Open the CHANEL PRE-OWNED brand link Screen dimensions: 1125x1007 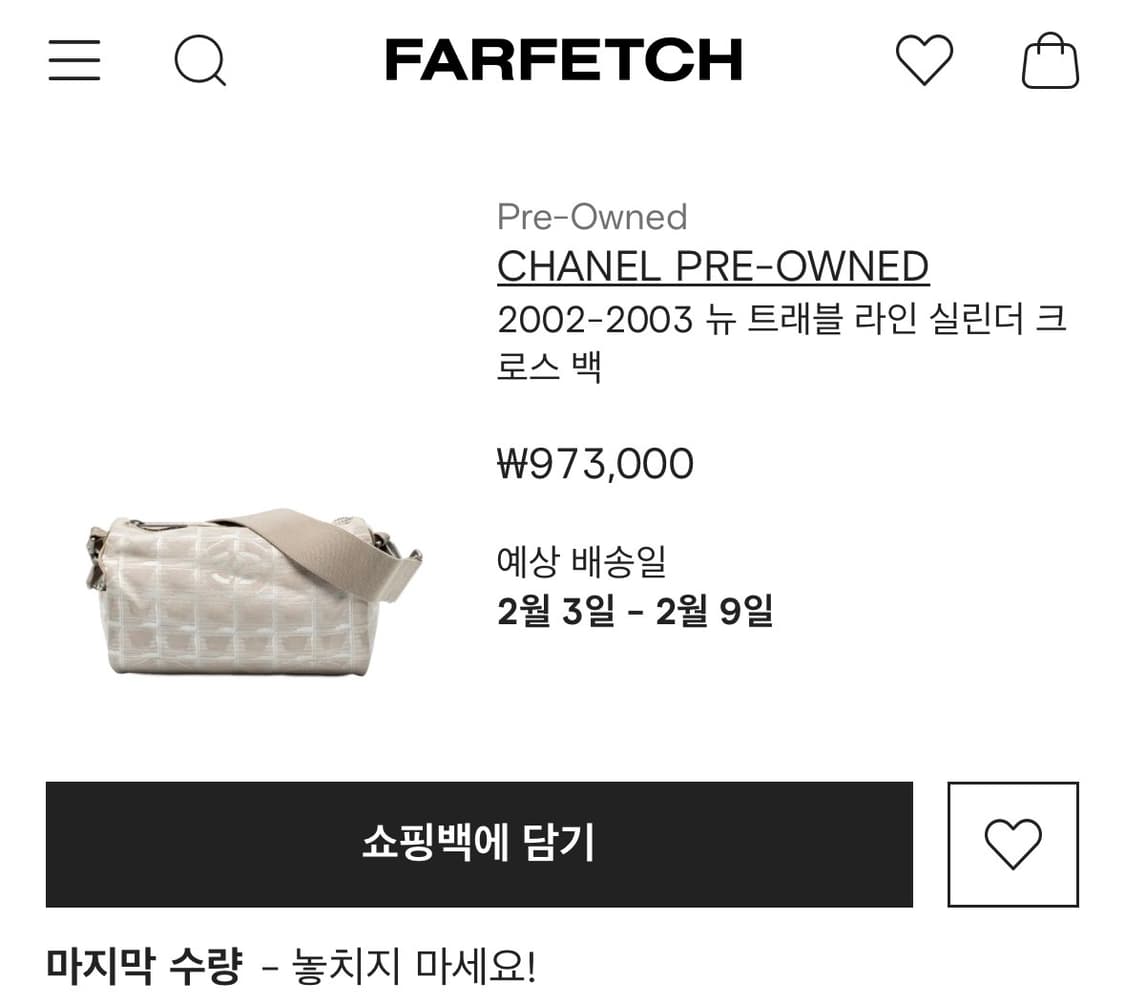(x=712, y=266)
